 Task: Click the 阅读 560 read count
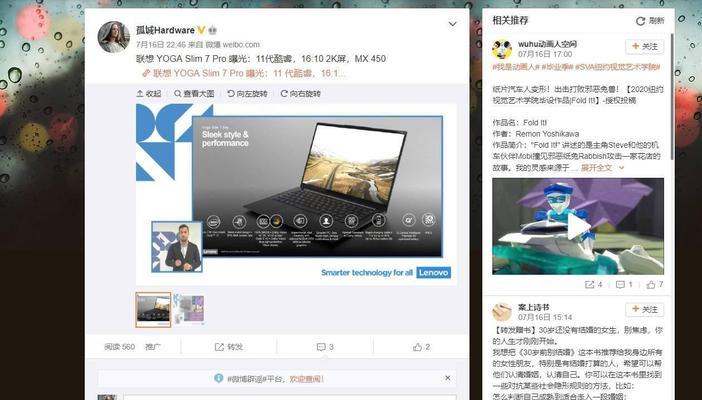coord(120,347)
